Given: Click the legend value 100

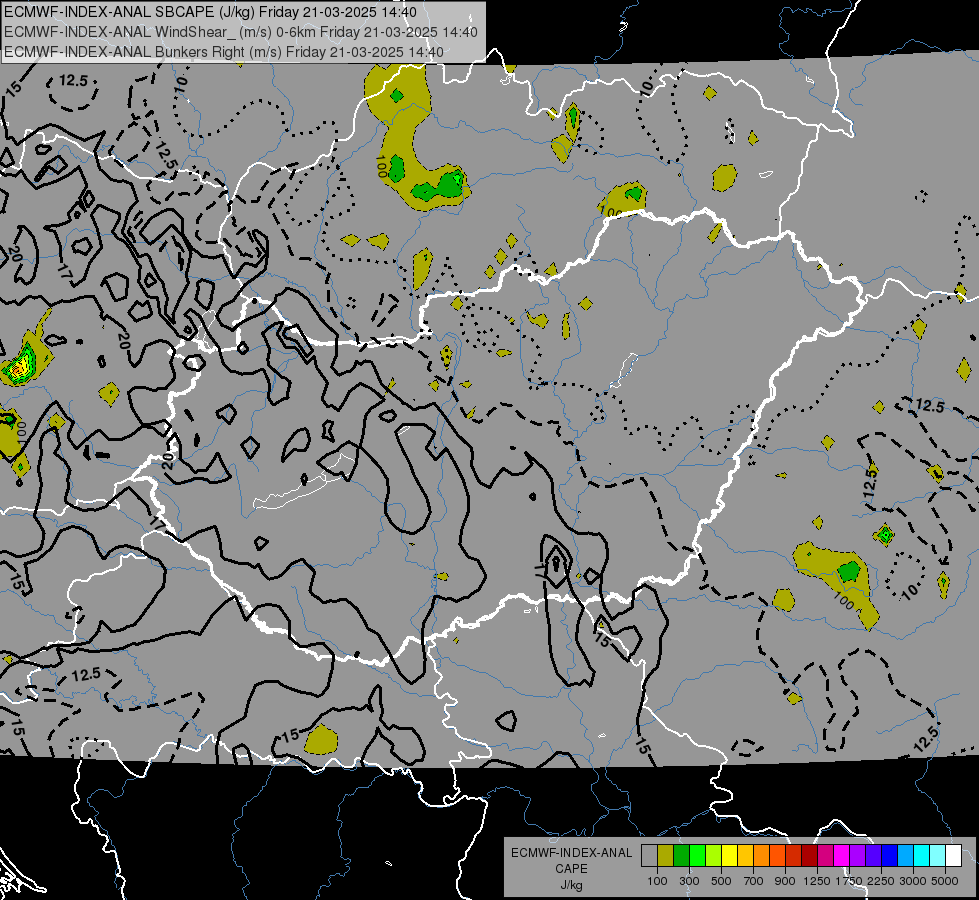Looking at the screenshot, I should 657,881.
